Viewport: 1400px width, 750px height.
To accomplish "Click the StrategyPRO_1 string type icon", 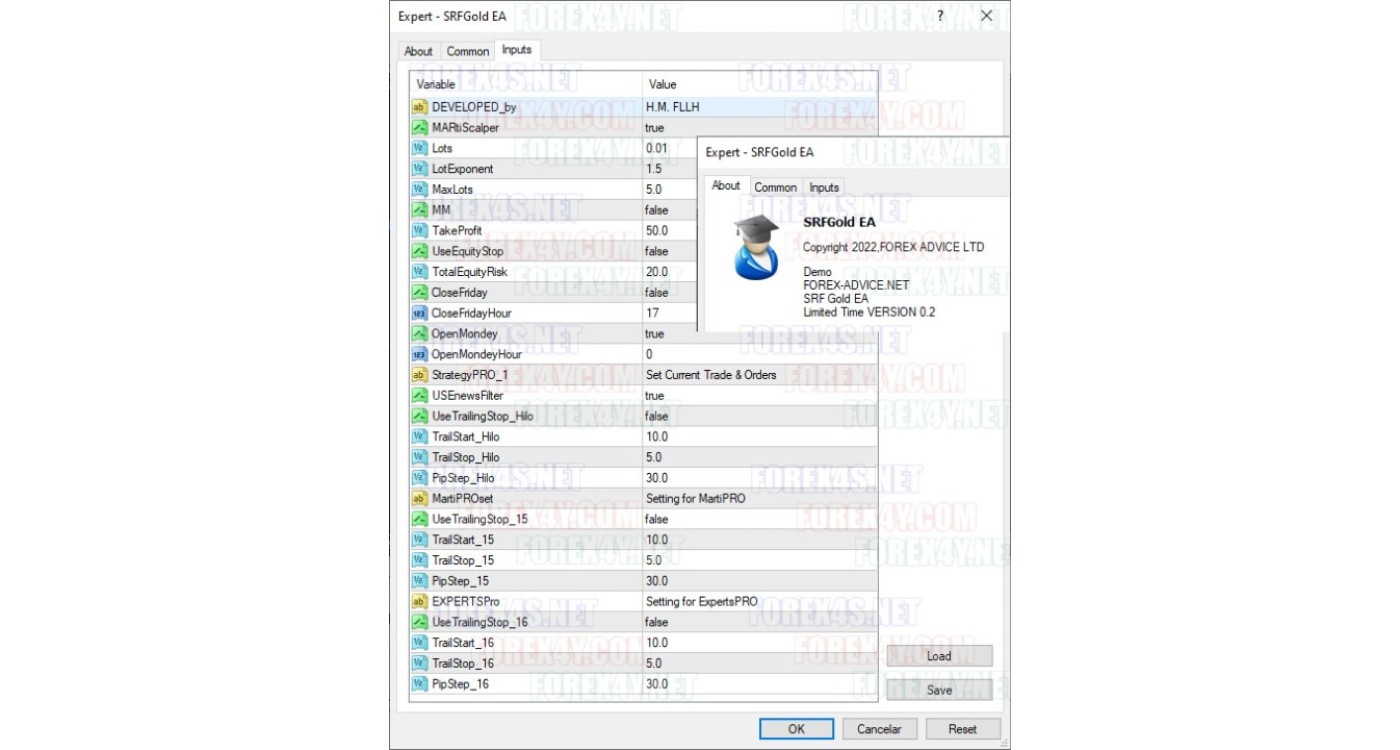I will [x=419, y=375].
